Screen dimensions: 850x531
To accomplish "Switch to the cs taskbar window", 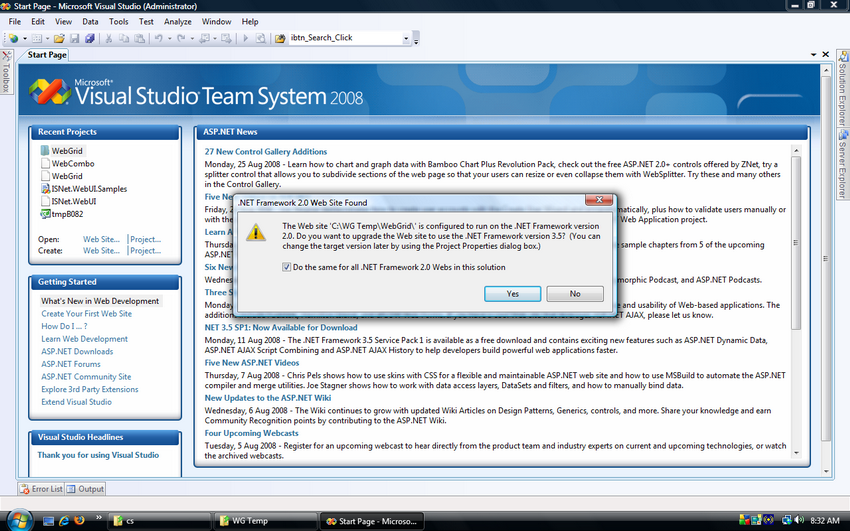I will pyautogui.click(x=159, y=521).
